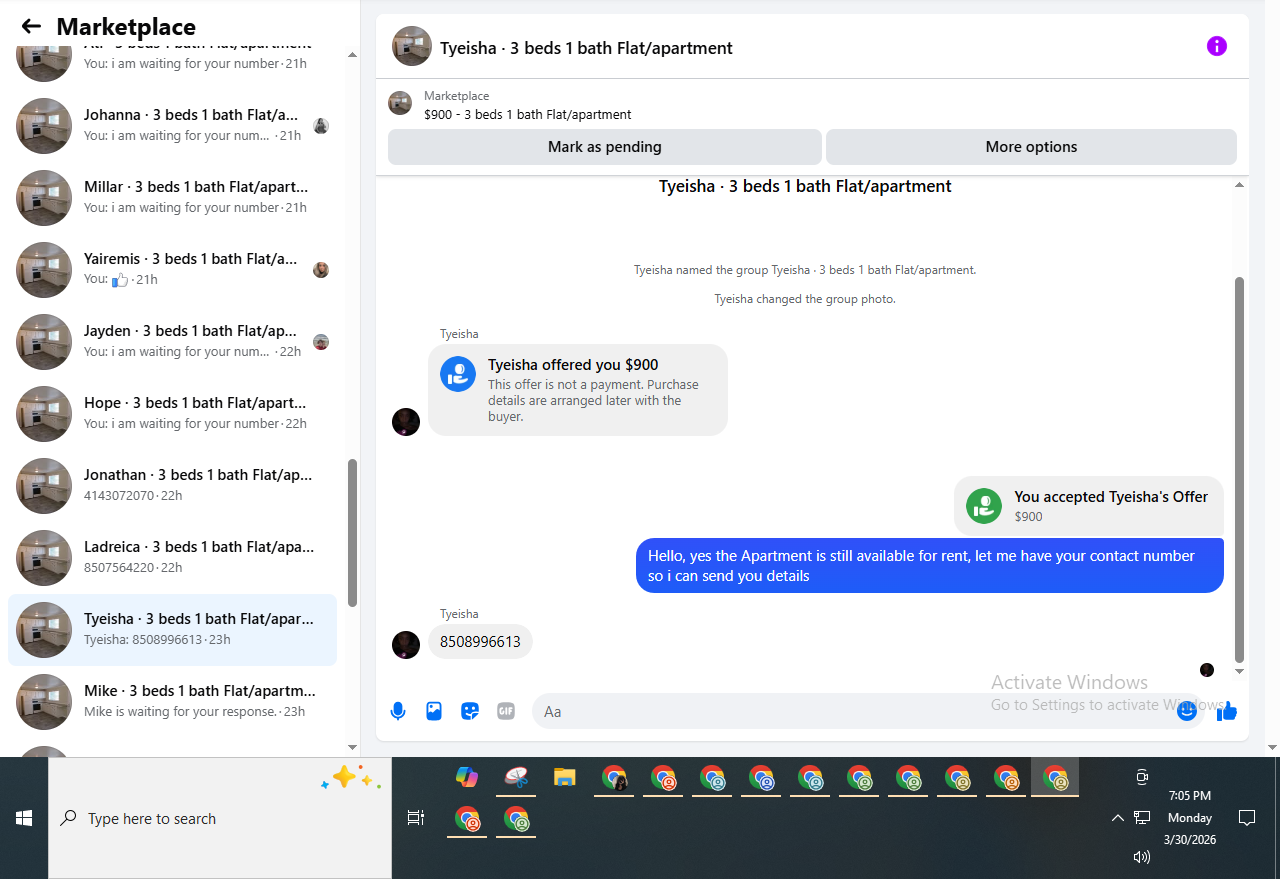Open Jayden's chat conversation
Screen dimensions: 1280x879
[x=172, y=342]
